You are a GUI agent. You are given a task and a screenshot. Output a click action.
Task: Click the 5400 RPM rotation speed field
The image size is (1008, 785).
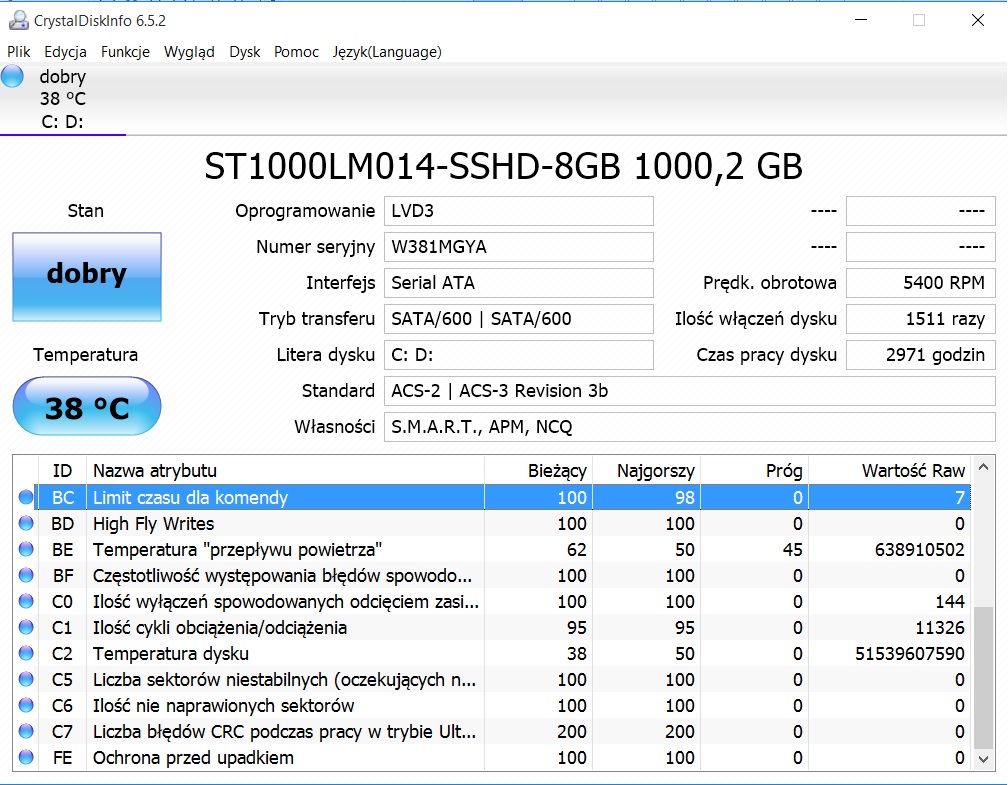[921, 283]
